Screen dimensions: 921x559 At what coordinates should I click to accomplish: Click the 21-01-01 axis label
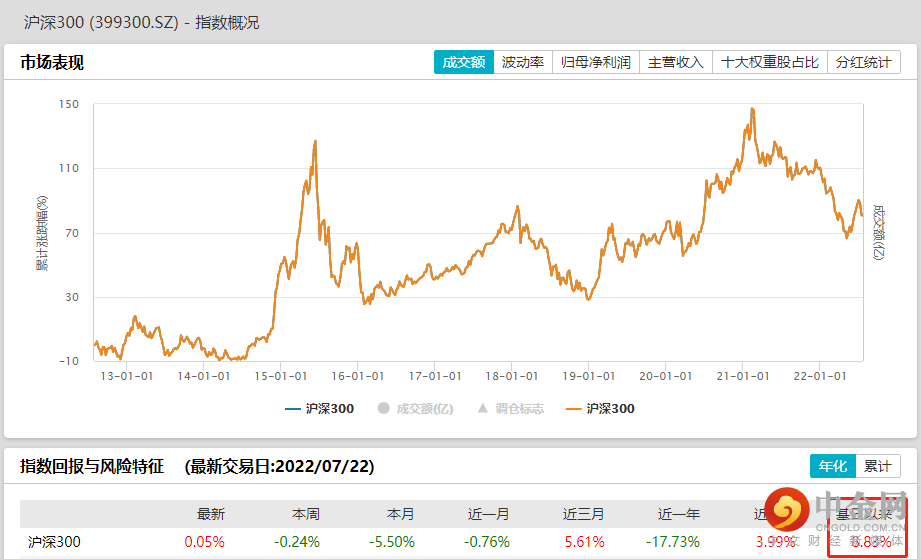743,376
